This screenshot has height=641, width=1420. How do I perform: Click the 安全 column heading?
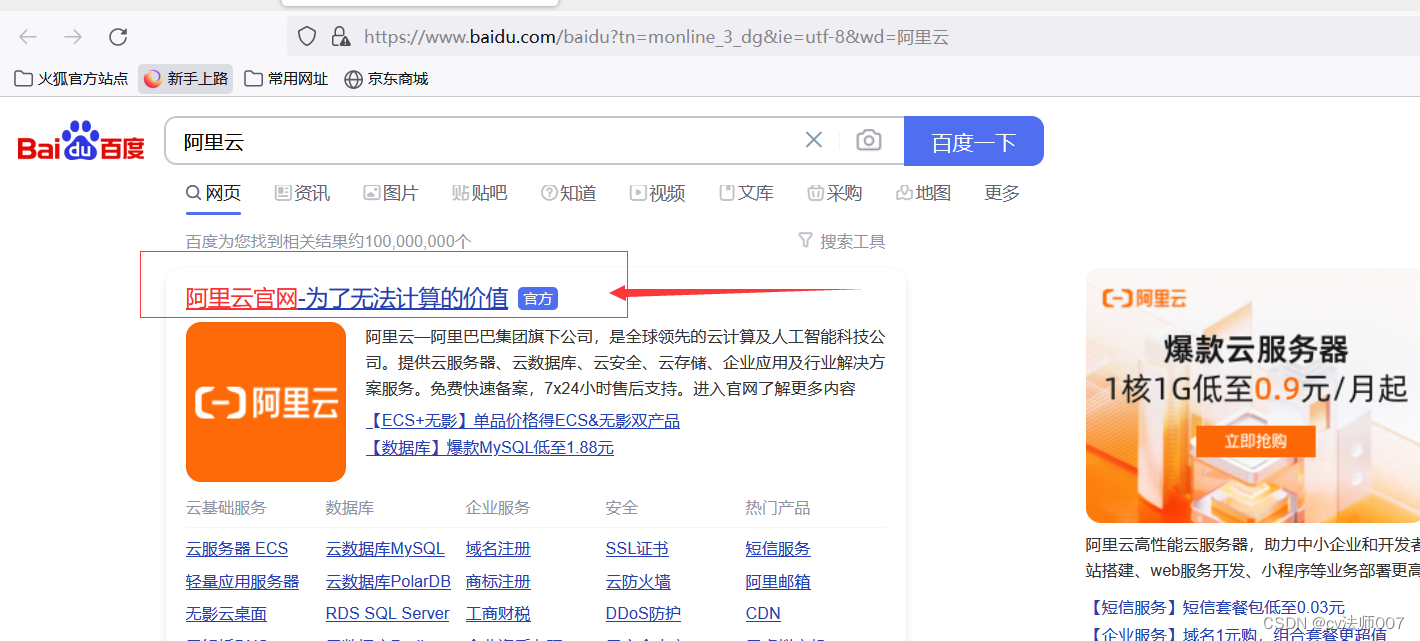(x=622, y=508)
